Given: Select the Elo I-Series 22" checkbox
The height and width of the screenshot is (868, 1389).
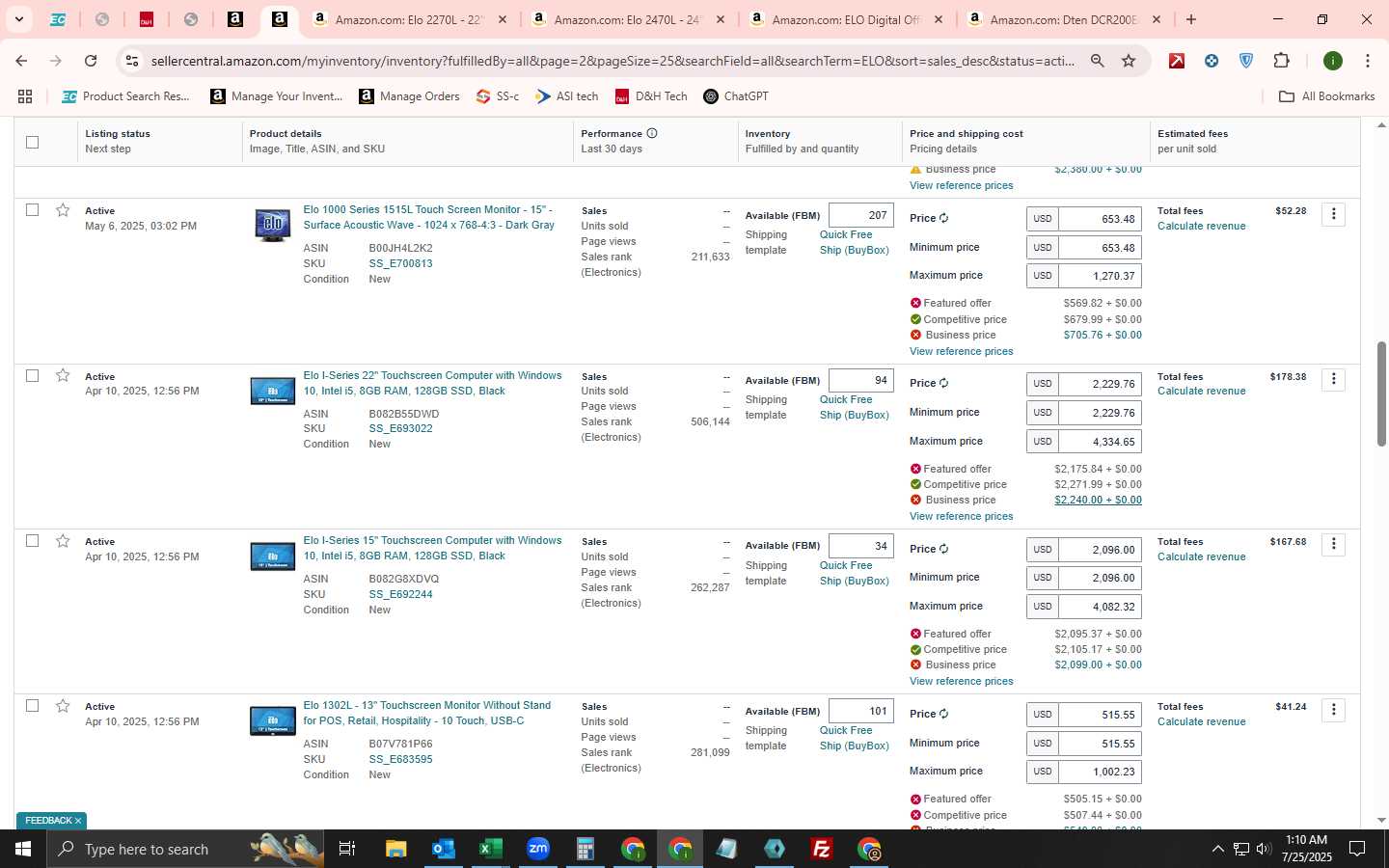Looking at the screenshot, I should [x=32, y=375].
